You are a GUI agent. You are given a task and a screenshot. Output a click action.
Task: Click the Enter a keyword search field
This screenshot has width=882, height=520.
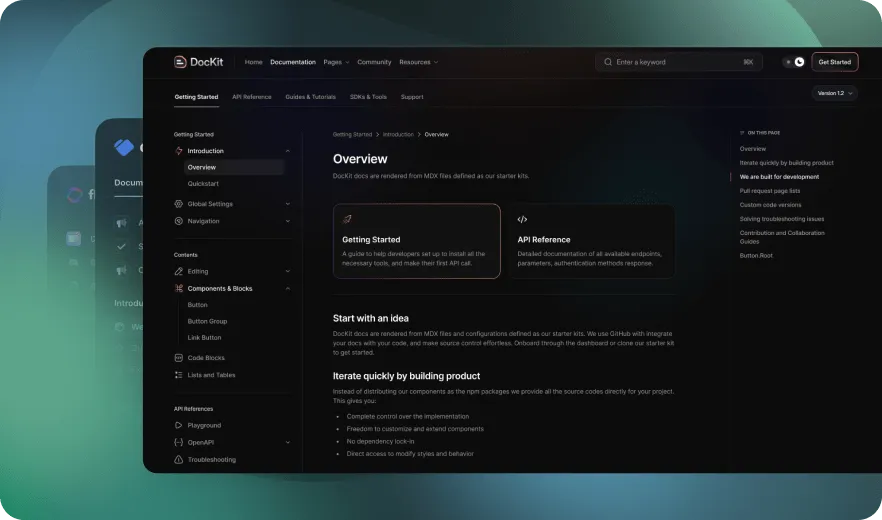click(x=677, y=62)
